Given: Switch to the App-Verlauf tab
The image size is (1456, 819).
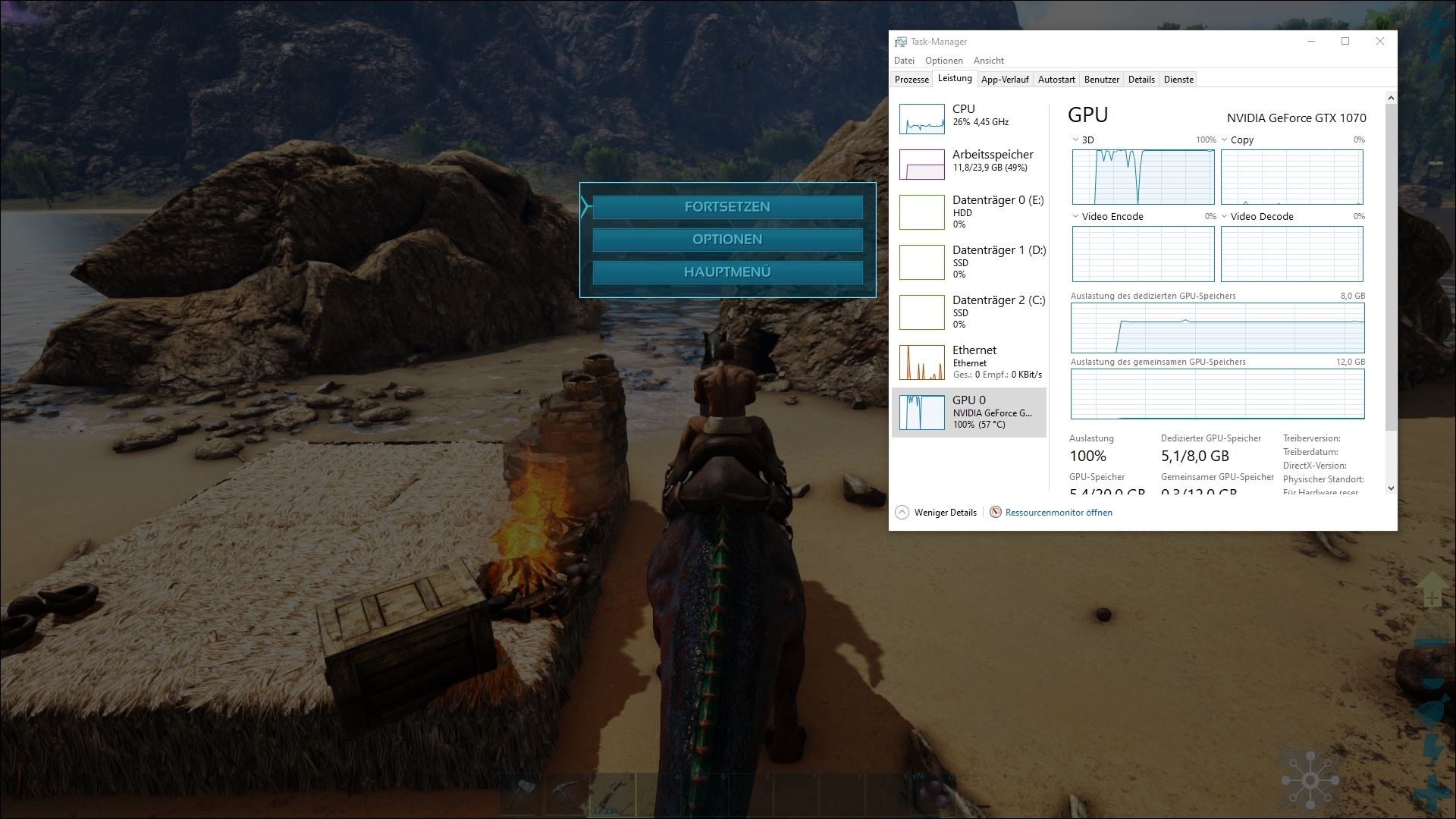Looking at the screenshot, I should coord(1005,80).
